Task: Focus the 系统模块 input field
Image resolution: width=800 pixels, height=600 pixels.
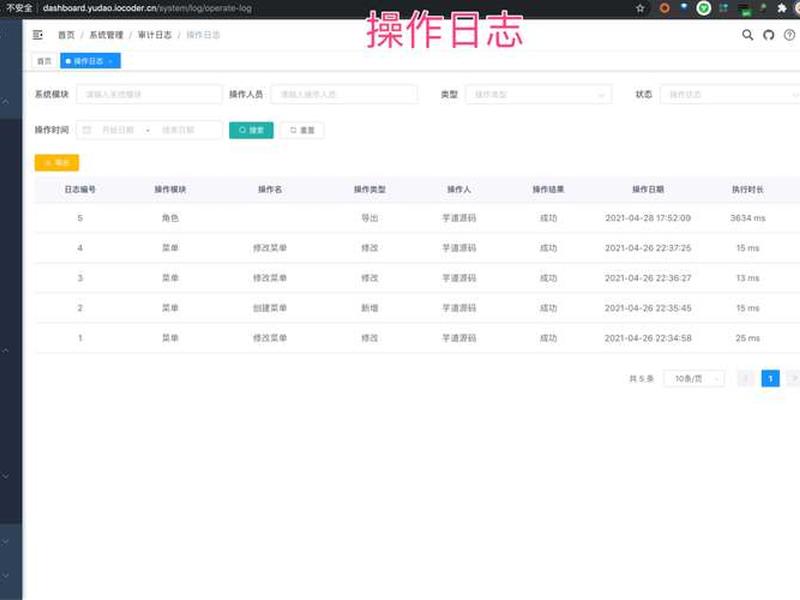Action: (x=149, y=94)
